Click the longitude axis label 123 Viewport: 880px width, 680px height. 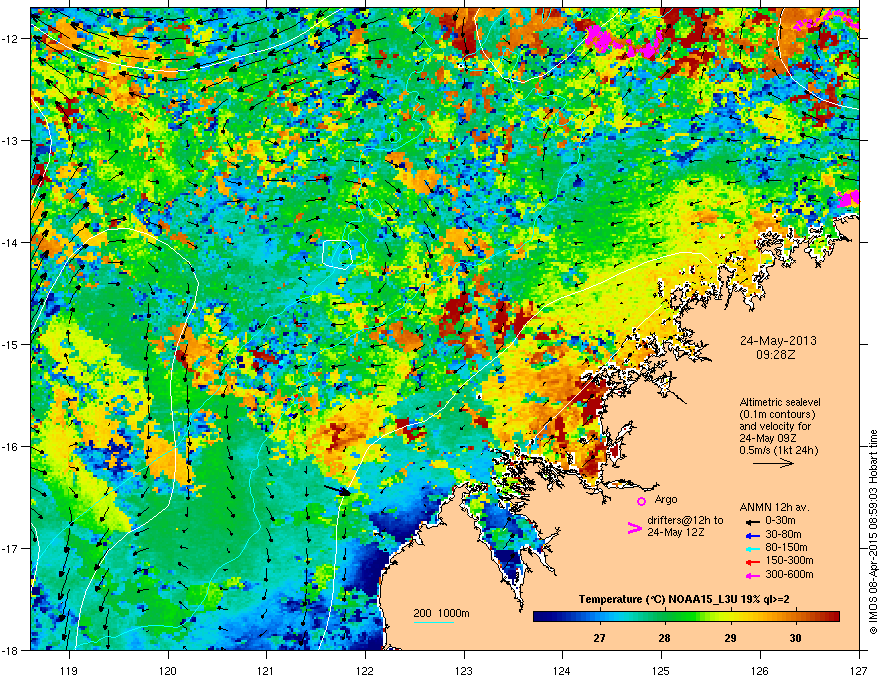[464, 670]
